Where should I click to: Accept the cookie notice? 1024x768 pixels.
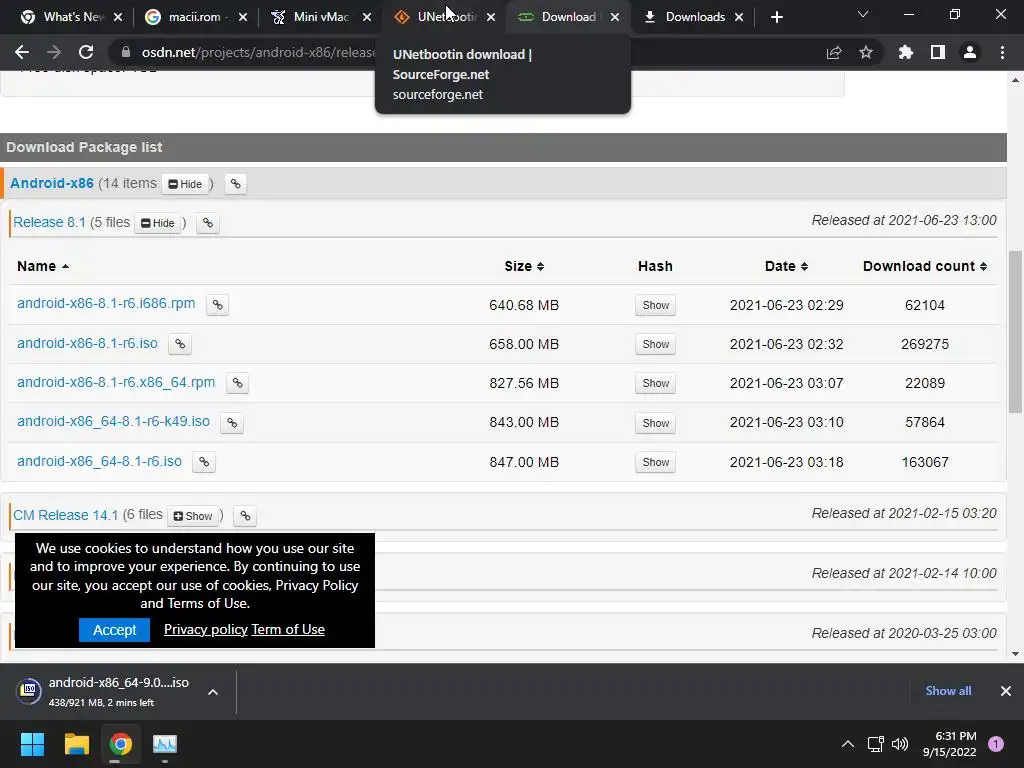[114, 630]
